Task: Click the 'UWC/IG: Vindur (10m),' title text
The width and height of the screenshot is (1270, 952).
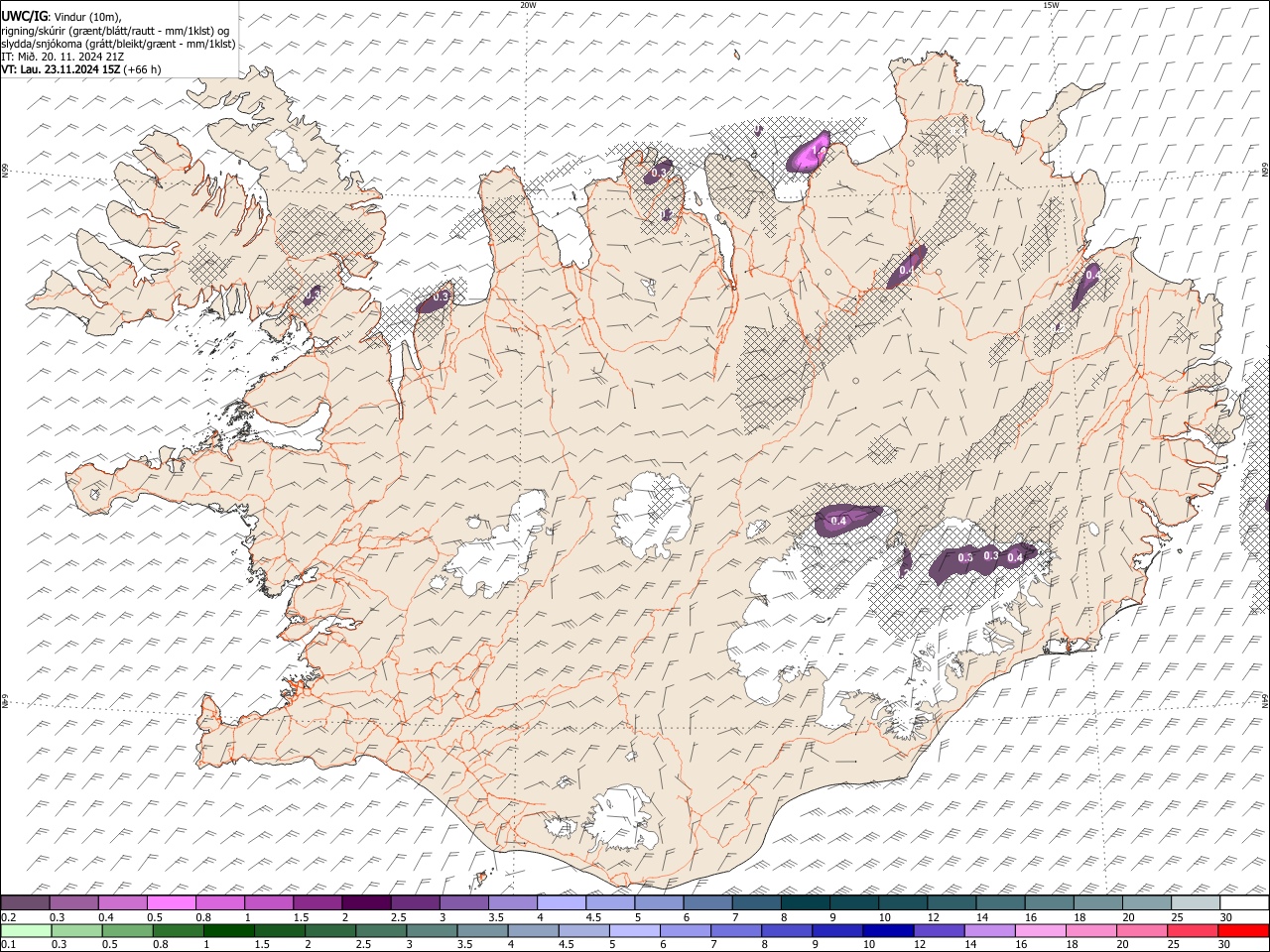Action: 62,17
